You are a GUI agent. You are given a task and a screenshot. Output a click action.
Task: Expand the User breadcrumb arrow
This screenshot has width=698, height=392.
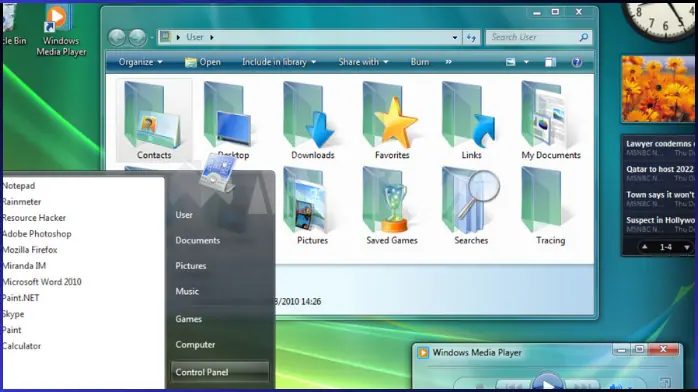tap(212, 37)
